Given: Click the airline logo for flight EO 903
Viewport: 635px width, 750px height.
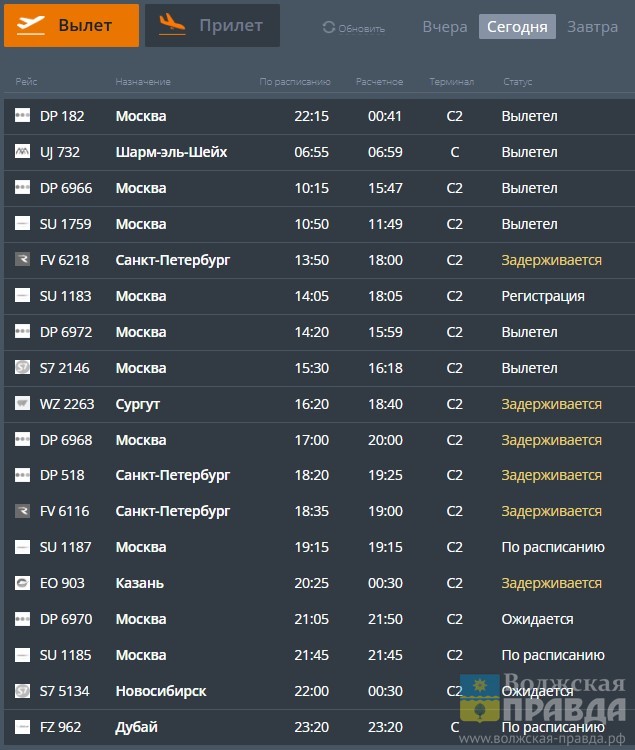Looking at the screenshot, I should (22, 583).
